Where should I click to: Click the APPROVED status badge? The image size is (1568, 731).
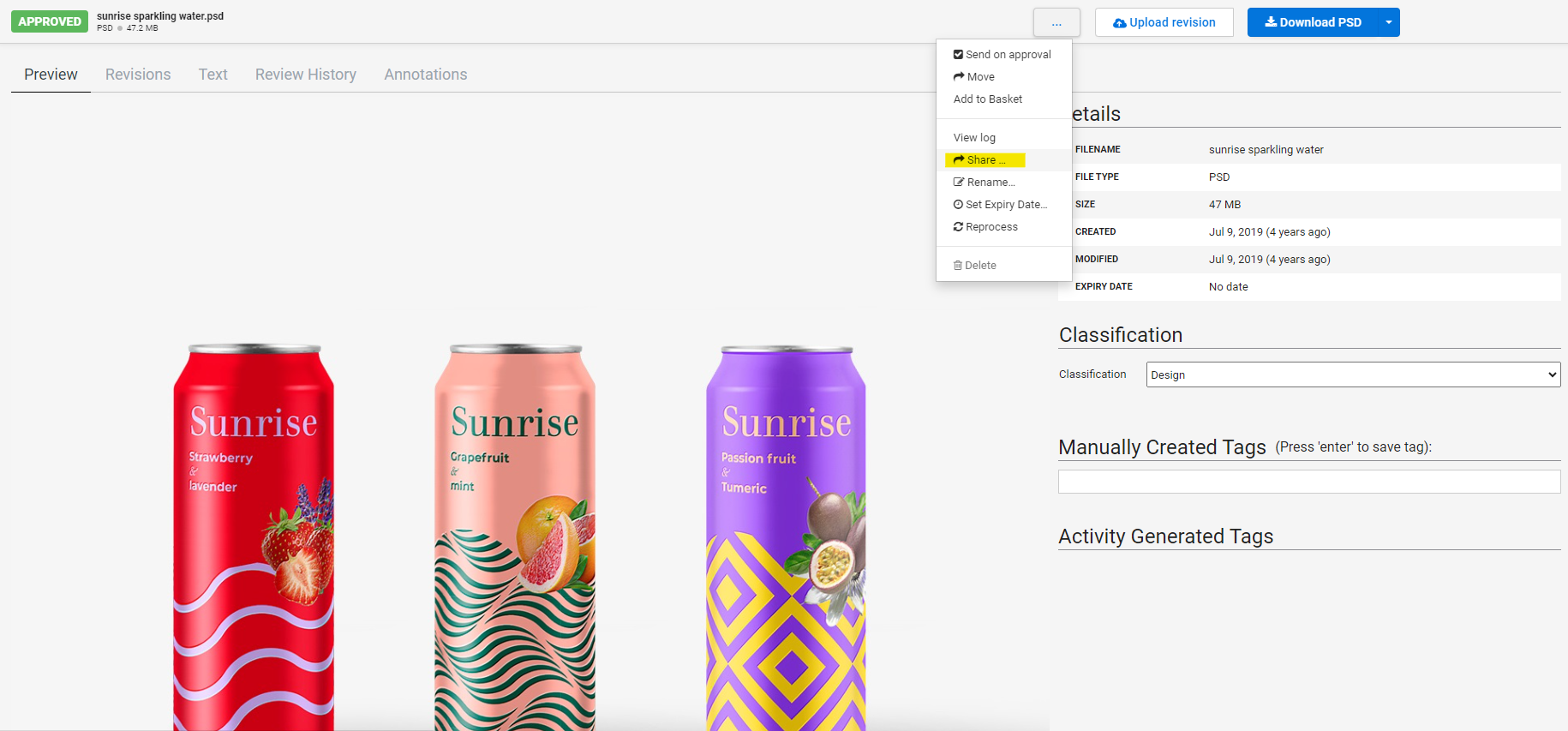point(50,21)
